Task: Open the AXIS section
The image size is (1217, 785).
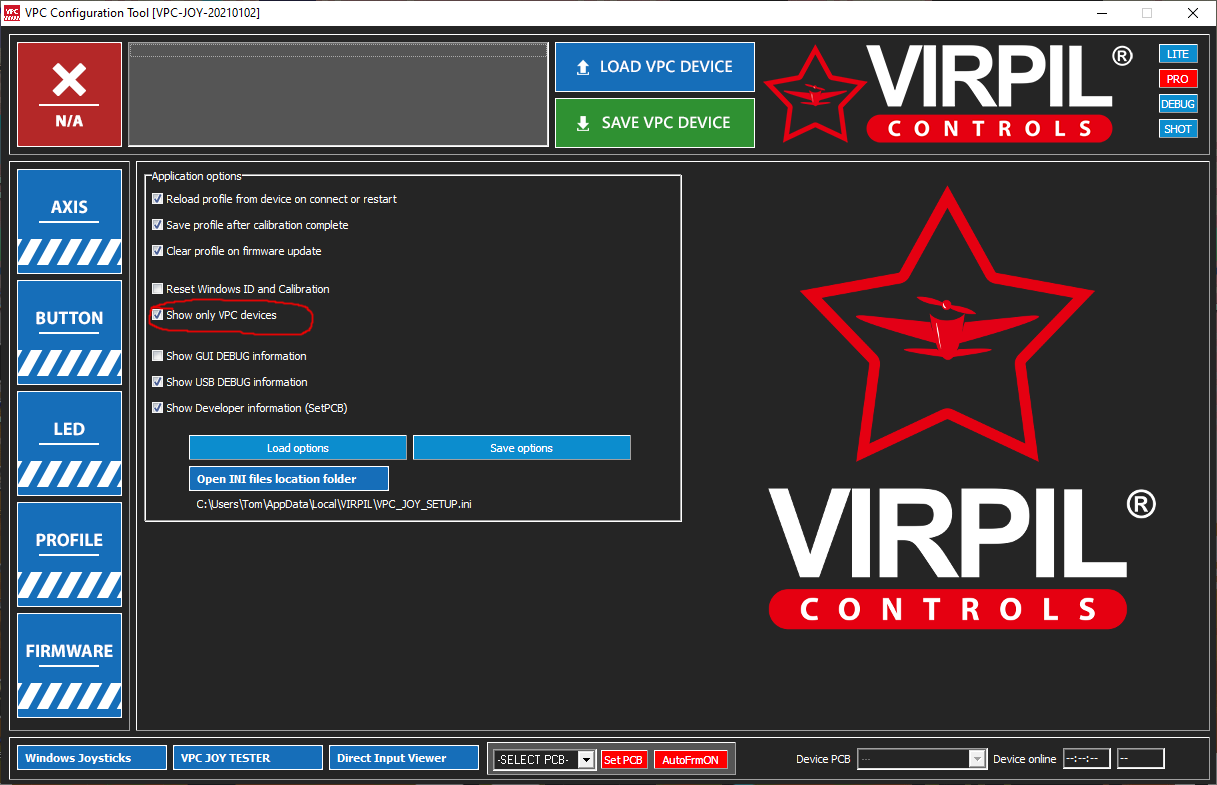Action: 69,221
